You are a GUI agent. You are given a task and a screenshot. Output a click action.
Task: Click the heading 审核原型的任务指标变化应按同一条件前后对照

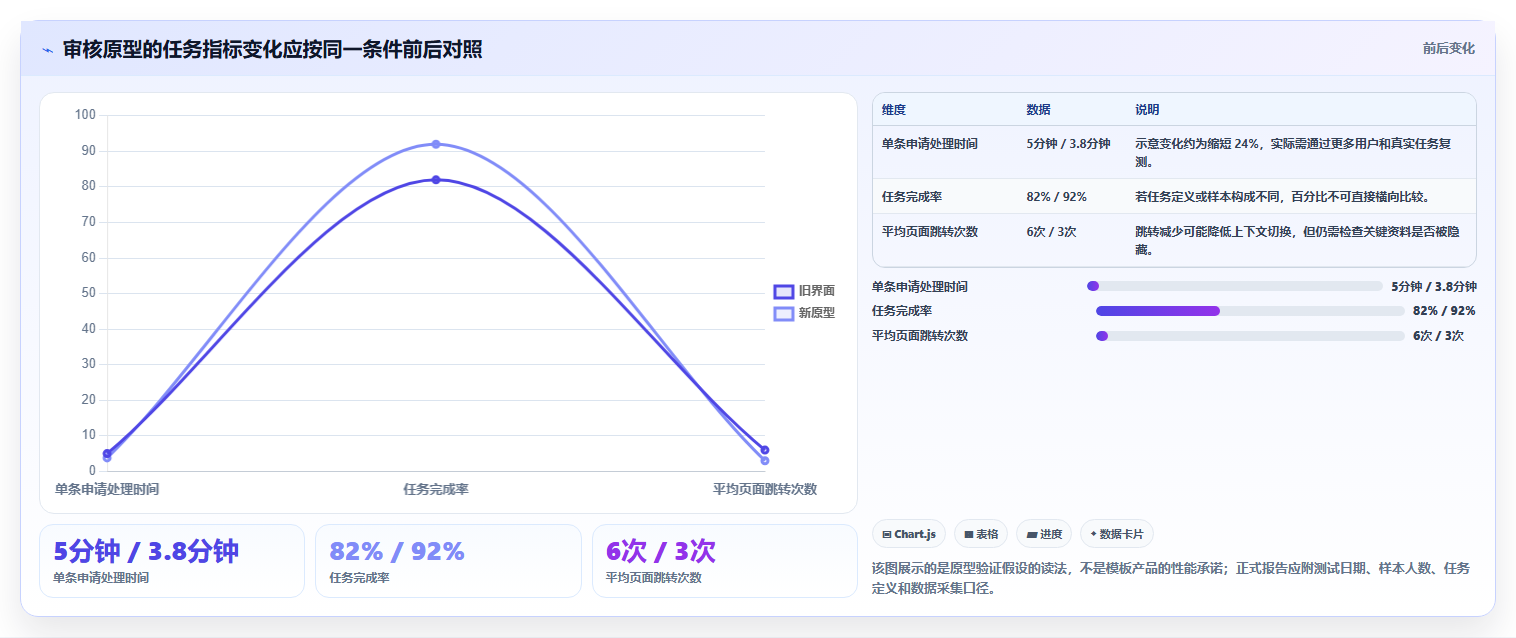coord(273,50)
